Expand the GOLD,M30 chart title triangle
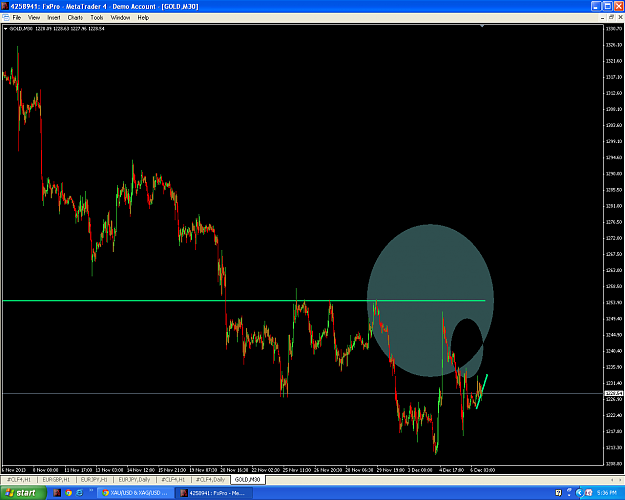 coord(5,29)
